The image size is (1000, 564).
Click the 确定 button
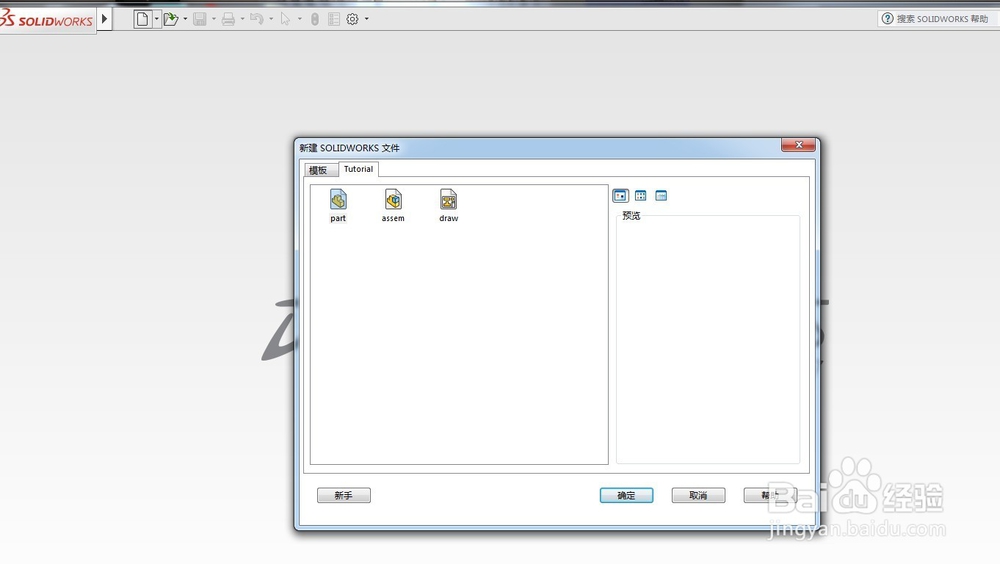pyautogui.click(x=626, y=495)
